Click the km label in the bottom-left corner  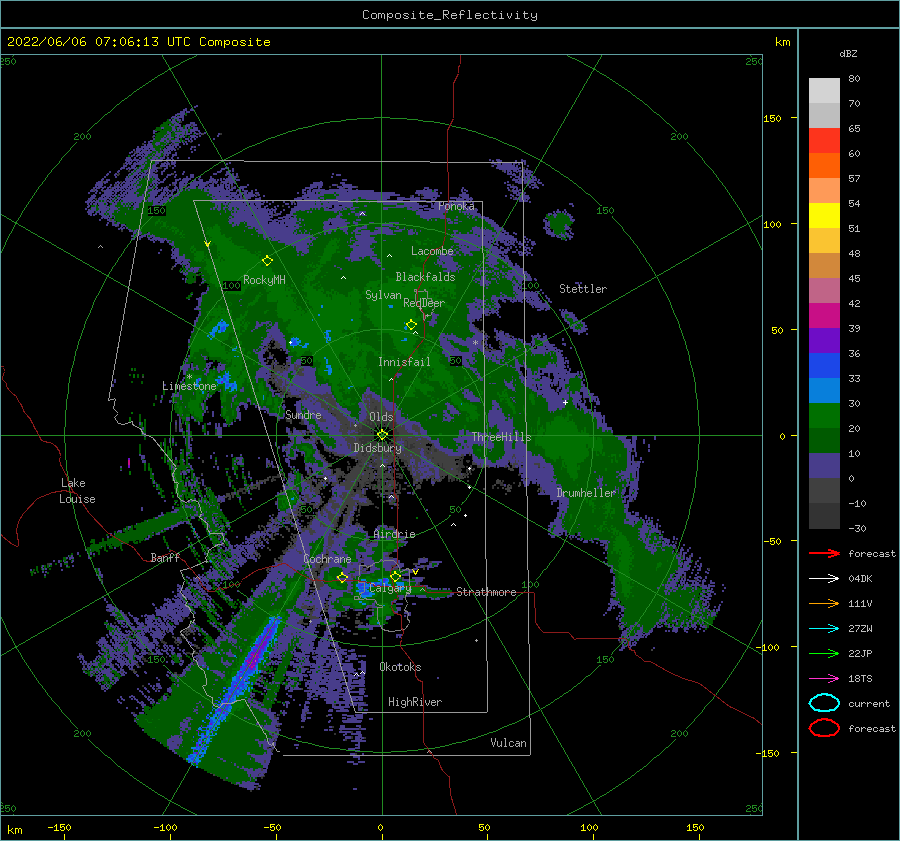14,830
